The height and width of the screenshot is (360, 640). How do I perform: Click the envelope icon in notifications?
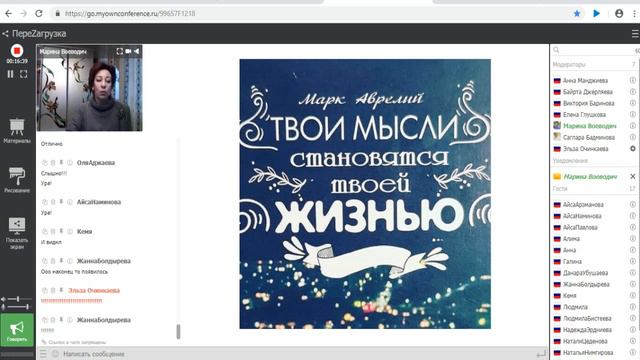point(557,176)
